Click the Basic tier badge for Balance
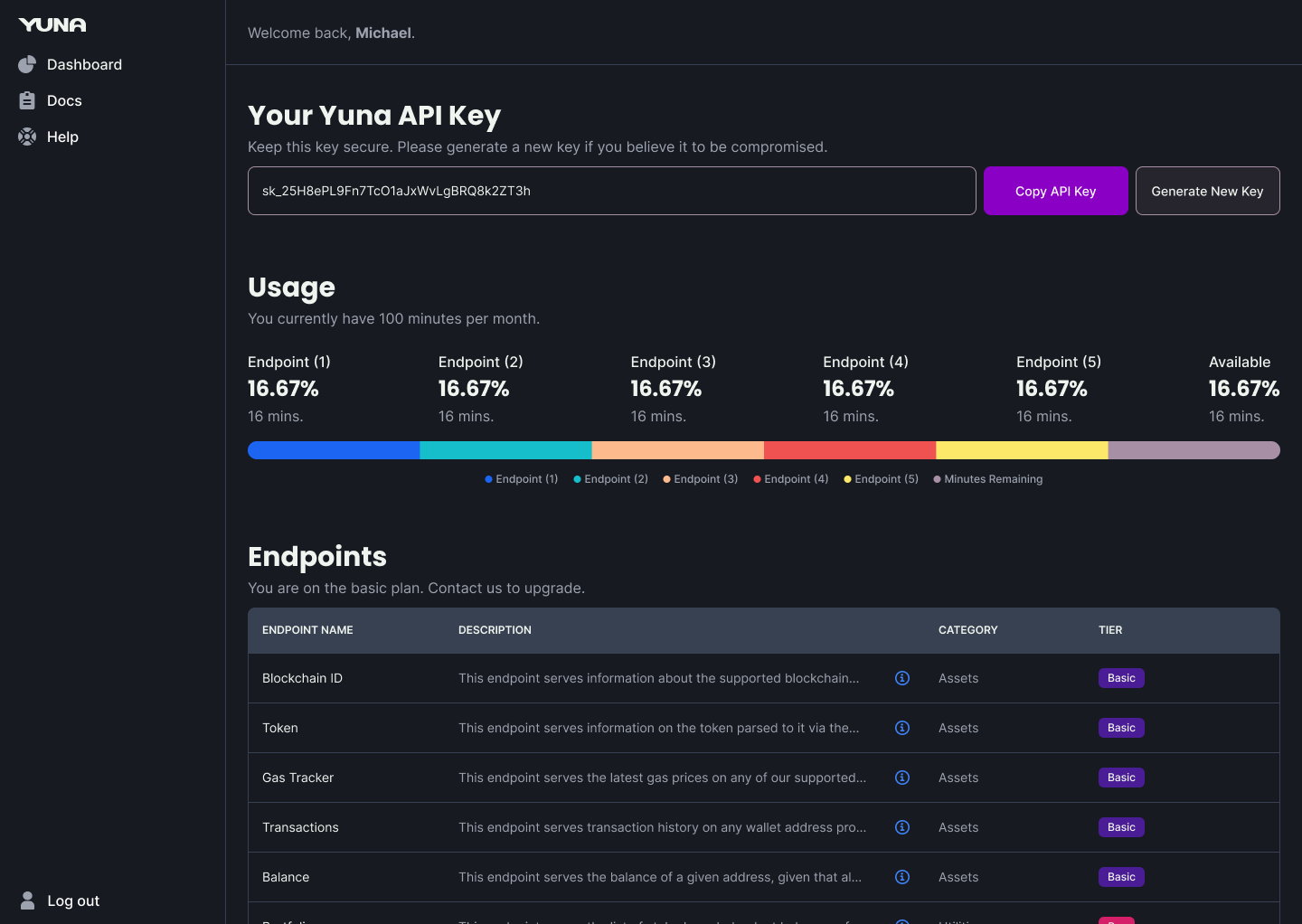The width and height of the screenshot is (1302, 924). tap(1121, 877)
